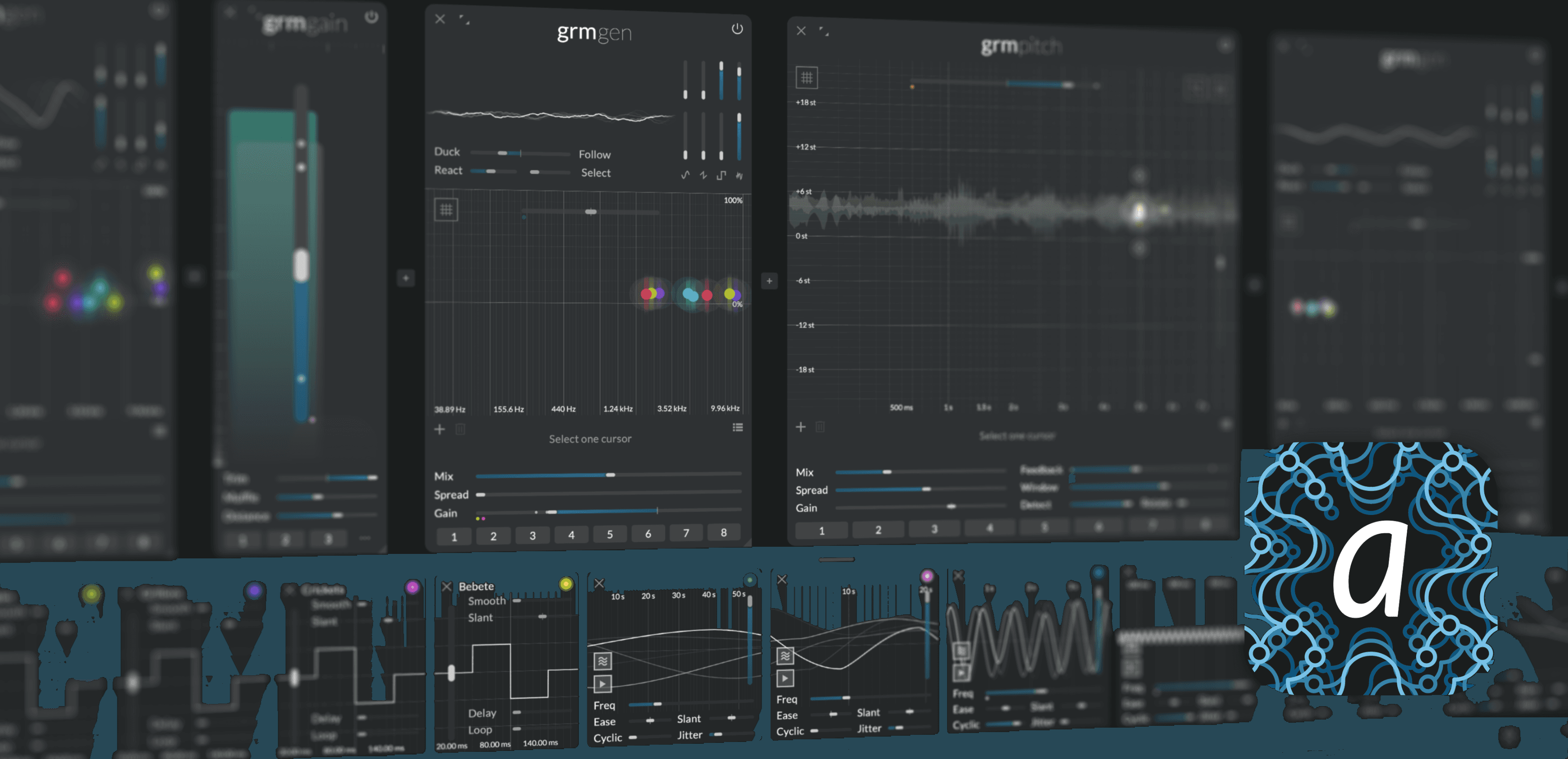Click the yellow cursor dot near 0% in grmgen
Viewport: 1568px width, 759px height.
click(x=729, y=294)
